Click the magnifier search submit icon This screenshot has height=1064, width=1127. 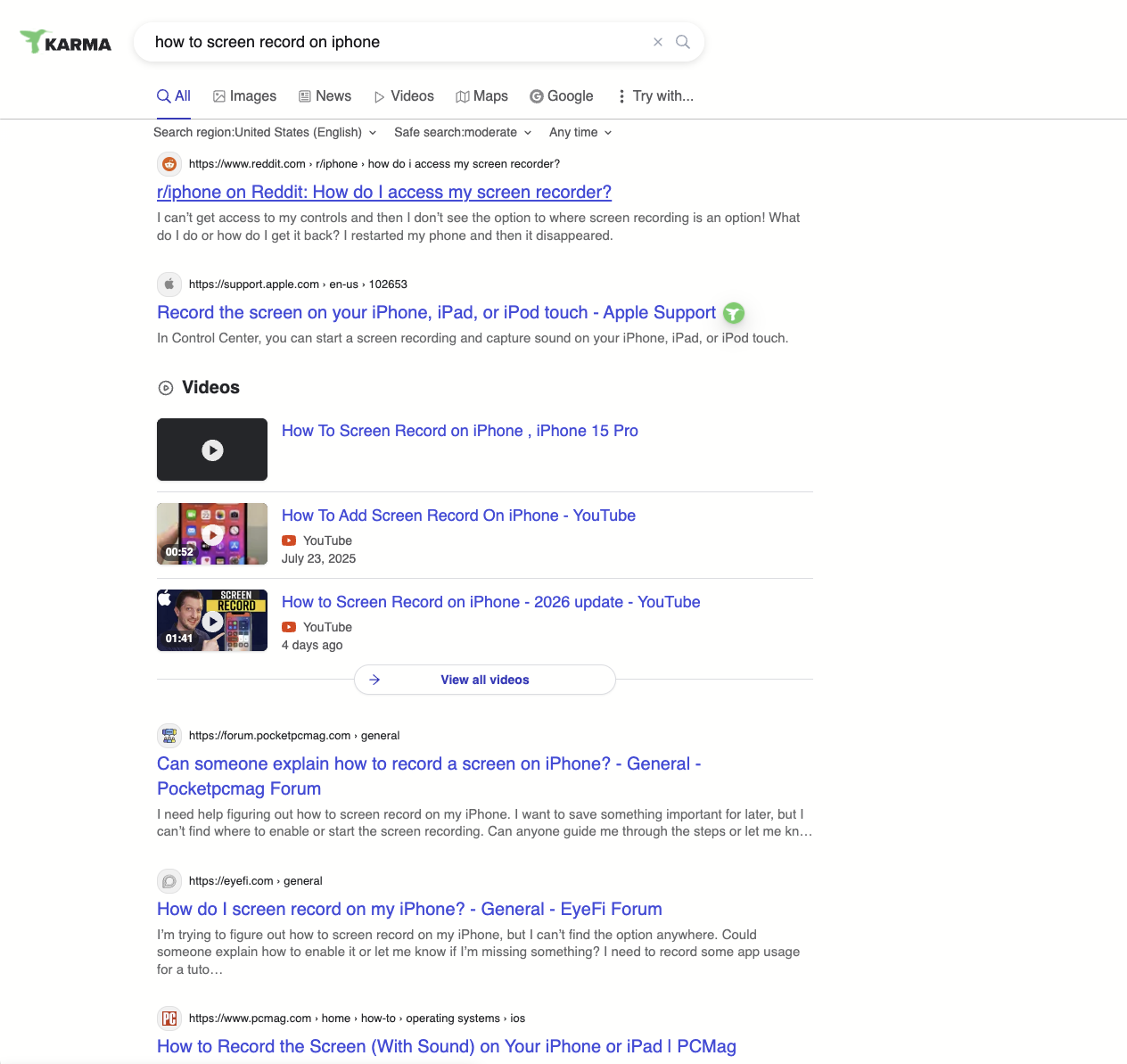[683, 42]
